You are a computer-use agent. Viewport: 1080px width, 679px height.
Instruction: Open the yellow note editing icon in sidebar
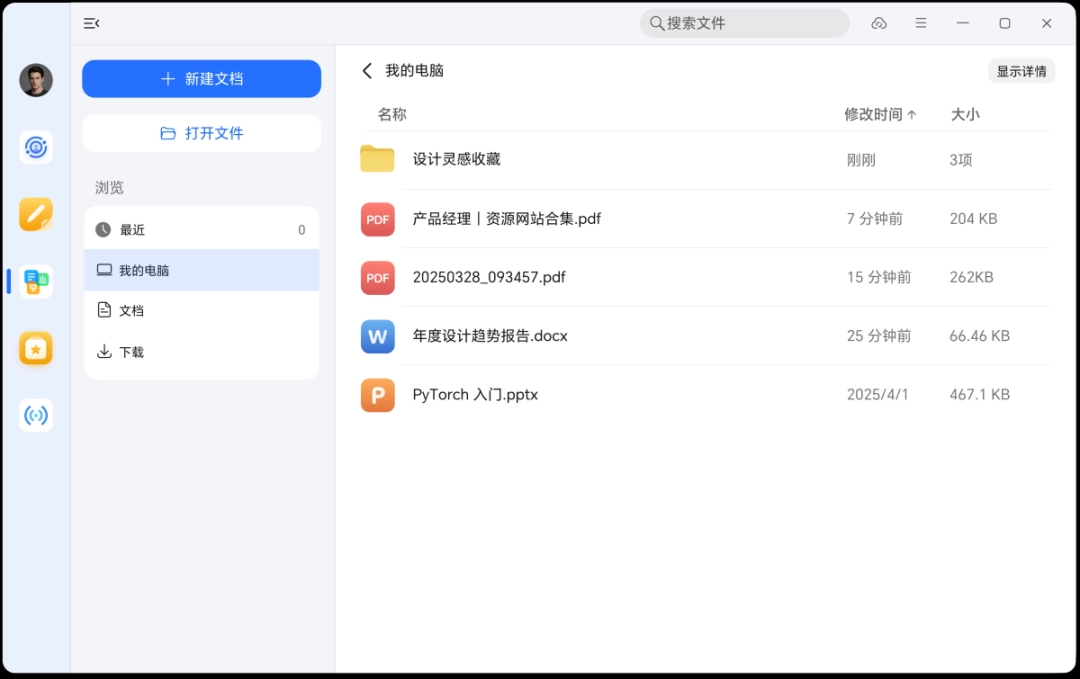pyautogui.click(x=36, y=214)
